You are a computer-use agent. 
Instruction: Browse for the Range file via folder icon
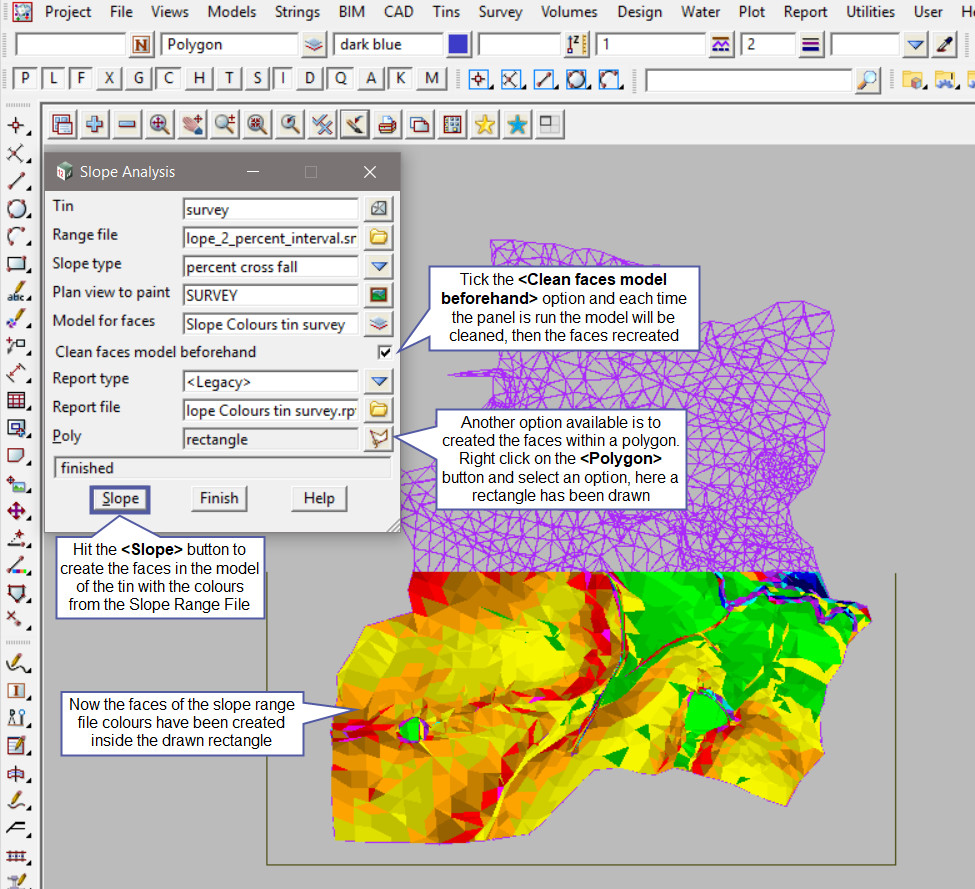tap(379, 238)
